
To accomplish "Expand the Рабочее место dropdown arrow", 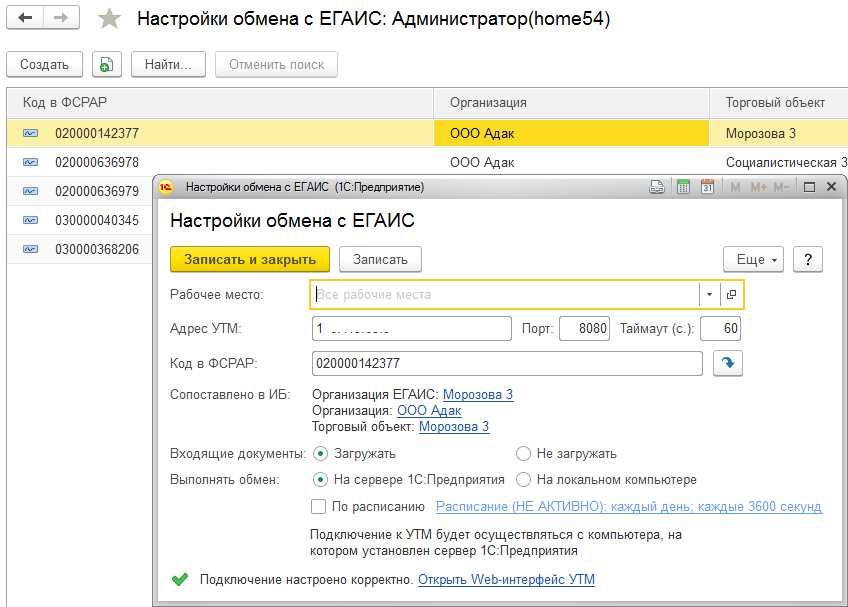I will 710,295.
